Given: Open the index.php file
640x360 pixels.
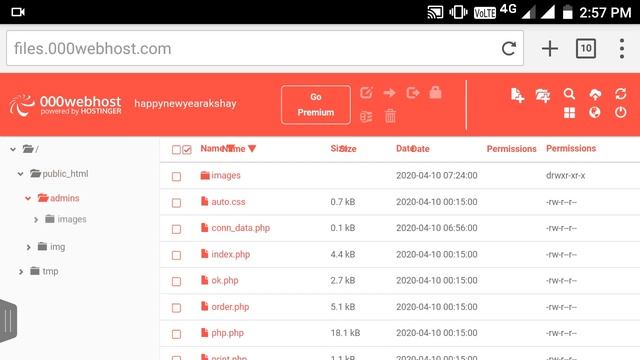Looking at the screenshot, I should click(x=231, y=254).
